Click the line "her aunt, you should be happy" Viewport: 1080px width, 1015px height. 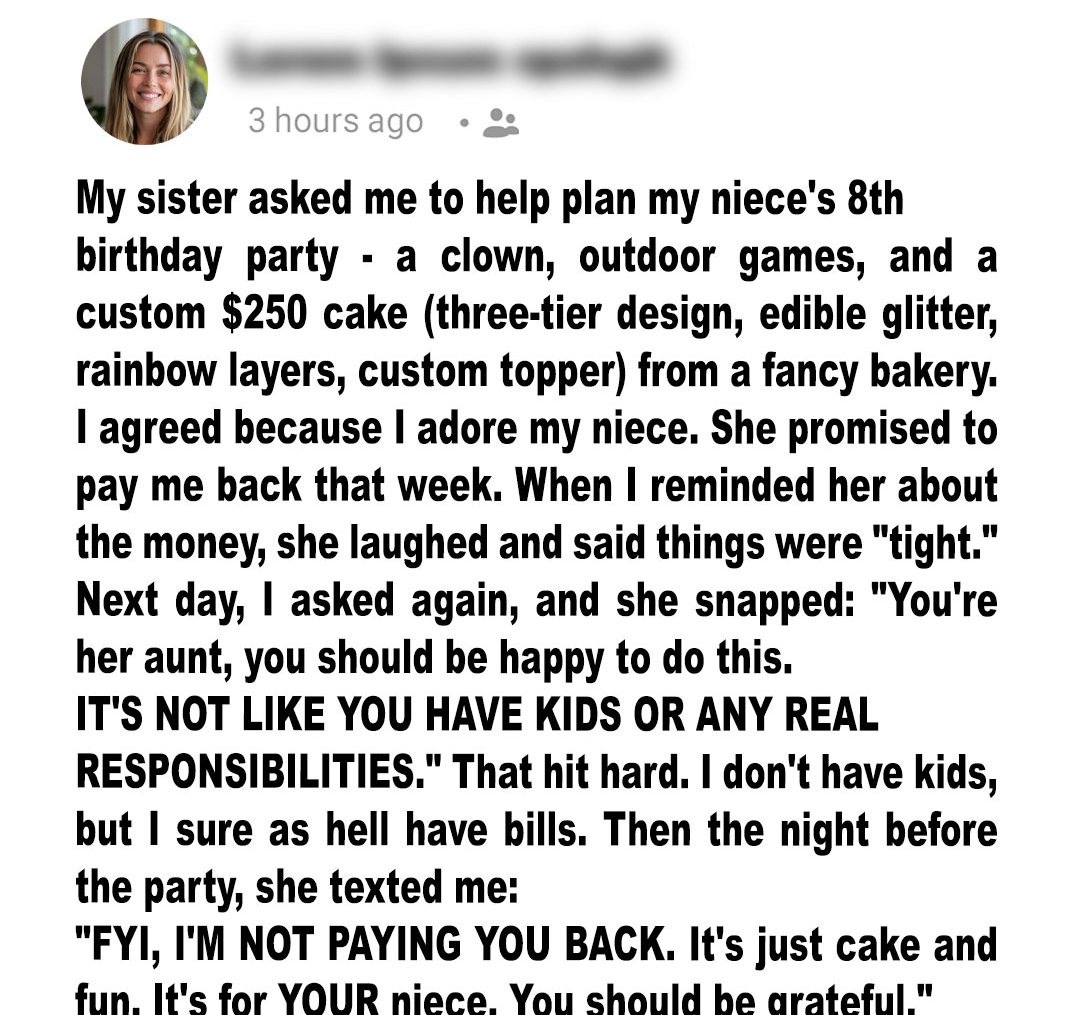[x=433, y=658]
